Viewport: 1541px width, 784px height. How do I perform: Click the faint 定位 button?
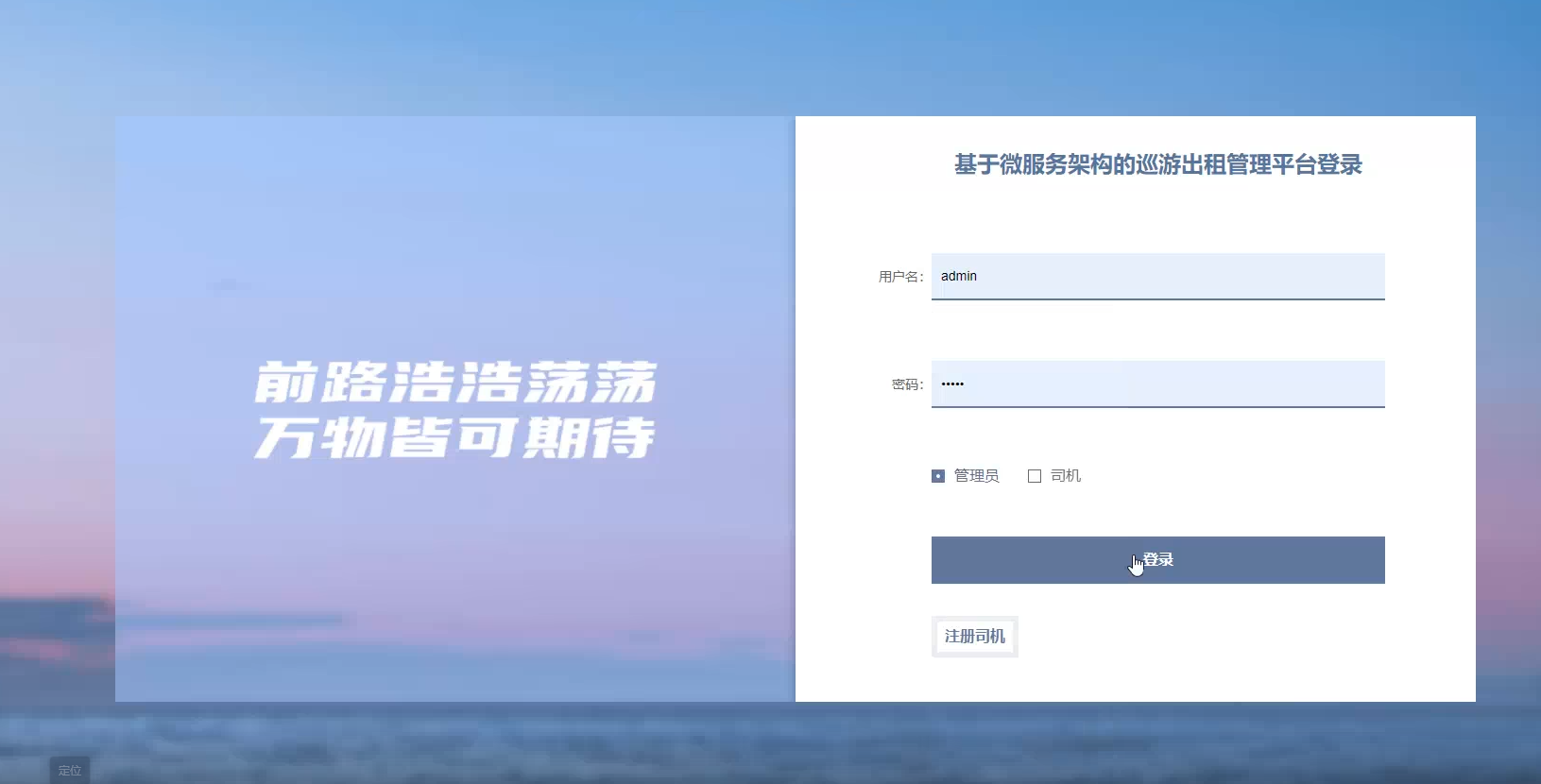[70, 770]
